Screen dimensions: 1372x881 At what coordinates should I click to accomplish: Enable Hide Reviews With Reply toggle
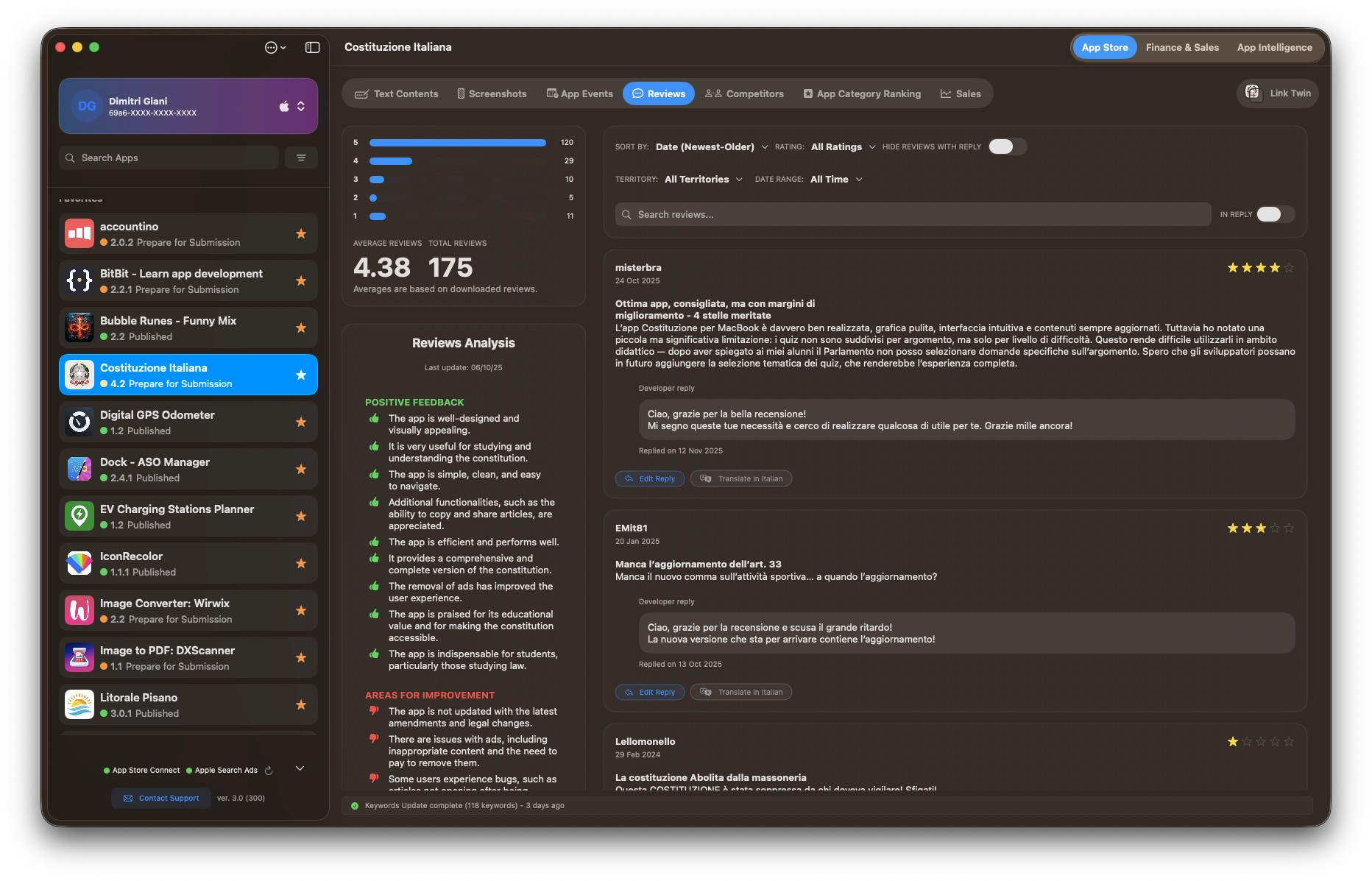point(1007,146)
